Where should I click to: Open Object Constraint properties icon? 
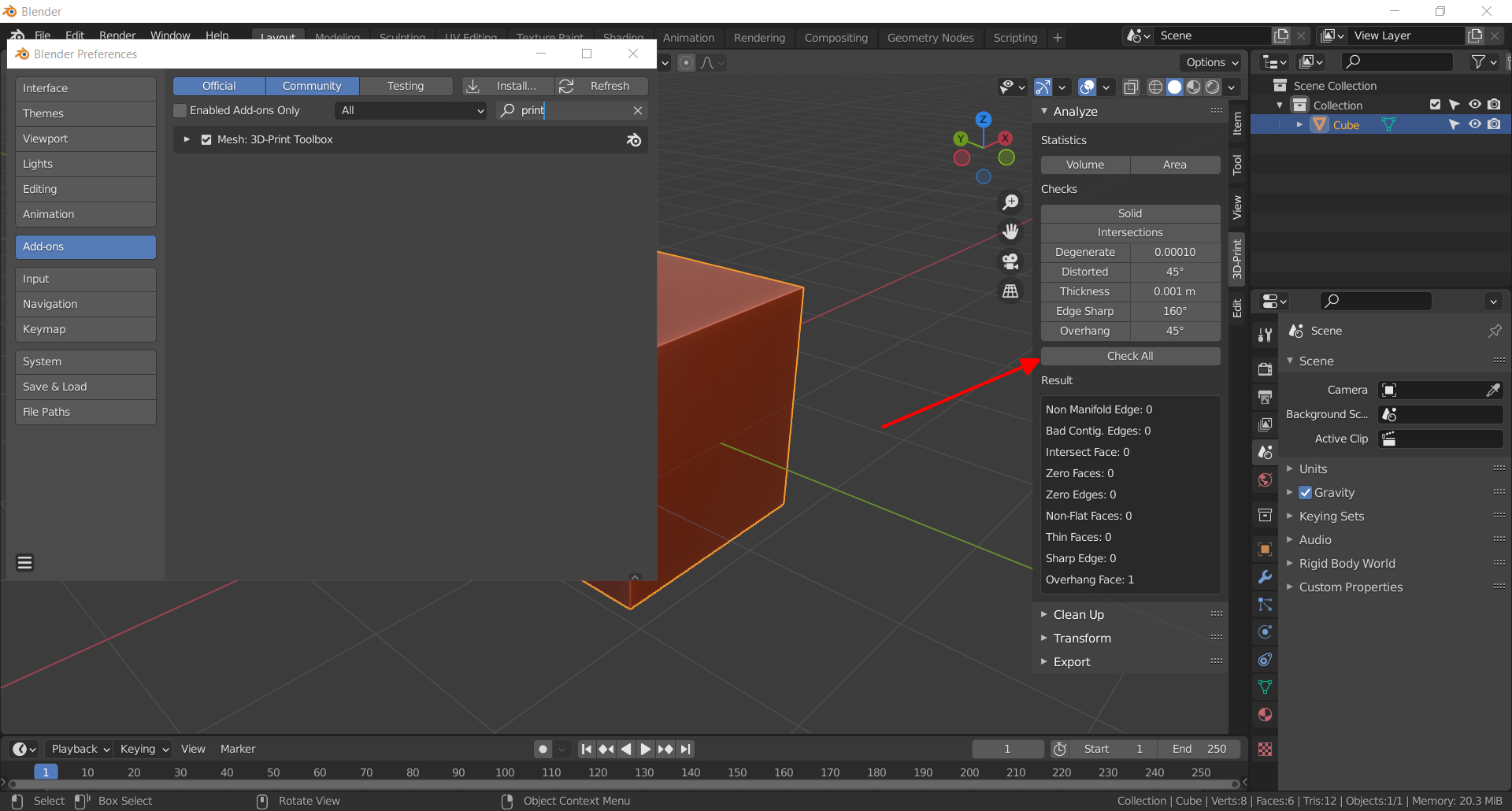click(x=1265, y=659)
